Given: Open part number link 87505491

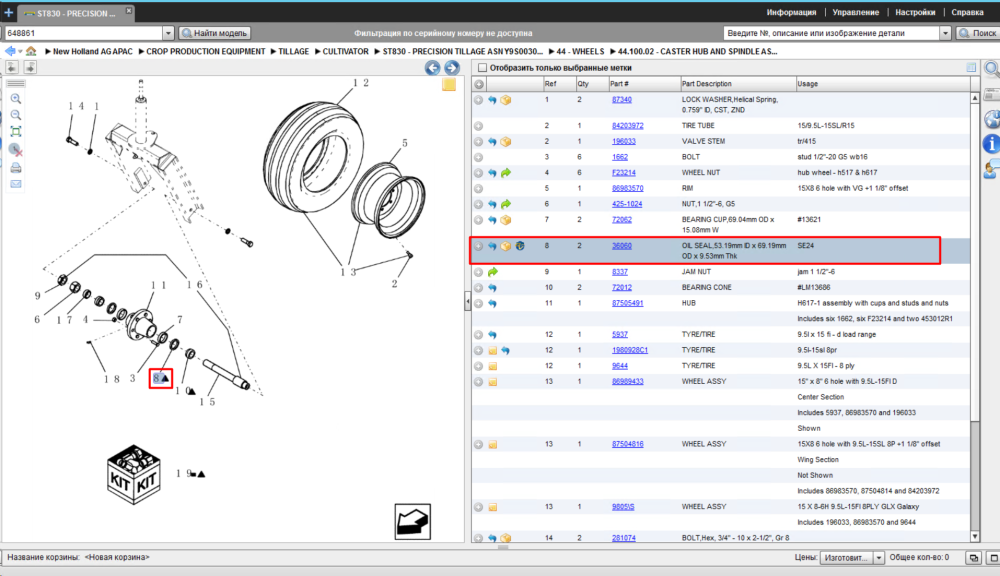Looking at the screenshot, I should tap(628, 303).
